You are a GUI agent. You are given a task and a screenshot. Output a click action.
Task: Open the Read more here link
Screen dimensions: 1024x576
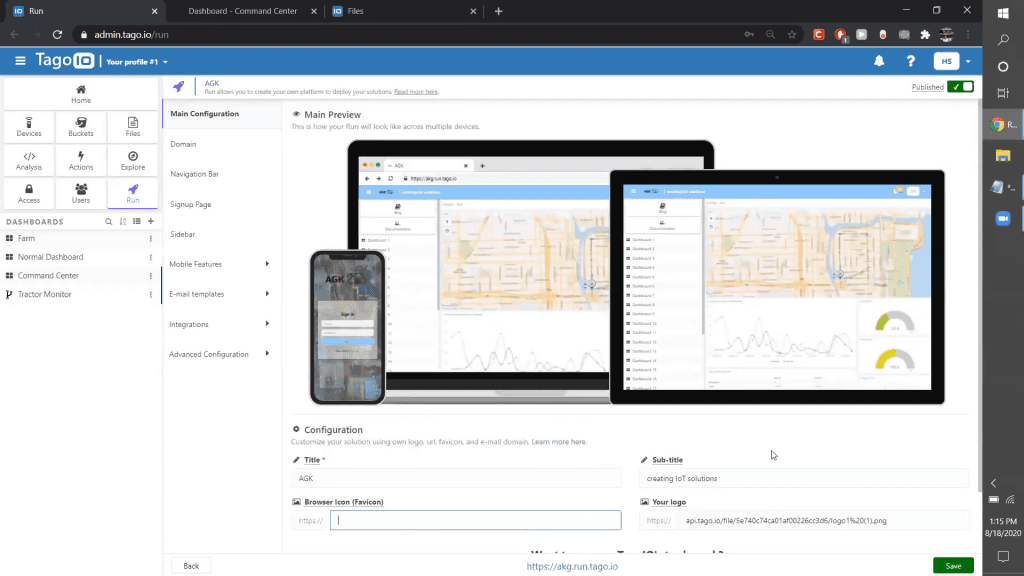(x=416, y=92)
